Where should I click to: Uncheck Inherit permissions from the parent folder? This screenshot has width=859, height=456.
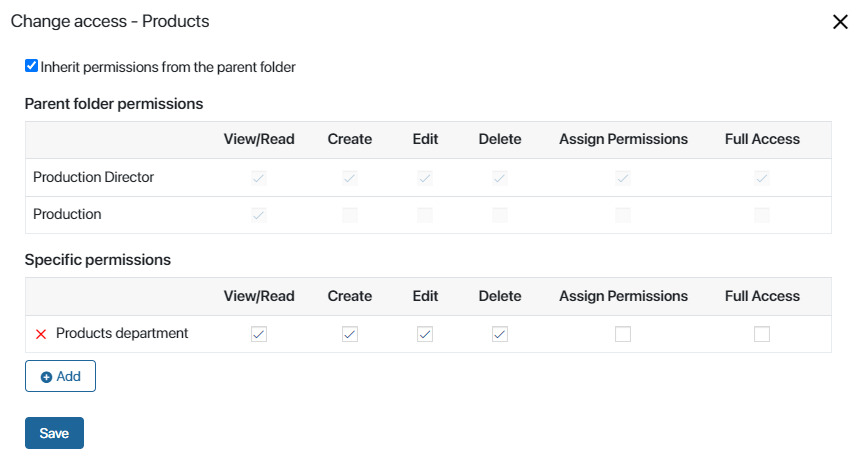[31, 66]
